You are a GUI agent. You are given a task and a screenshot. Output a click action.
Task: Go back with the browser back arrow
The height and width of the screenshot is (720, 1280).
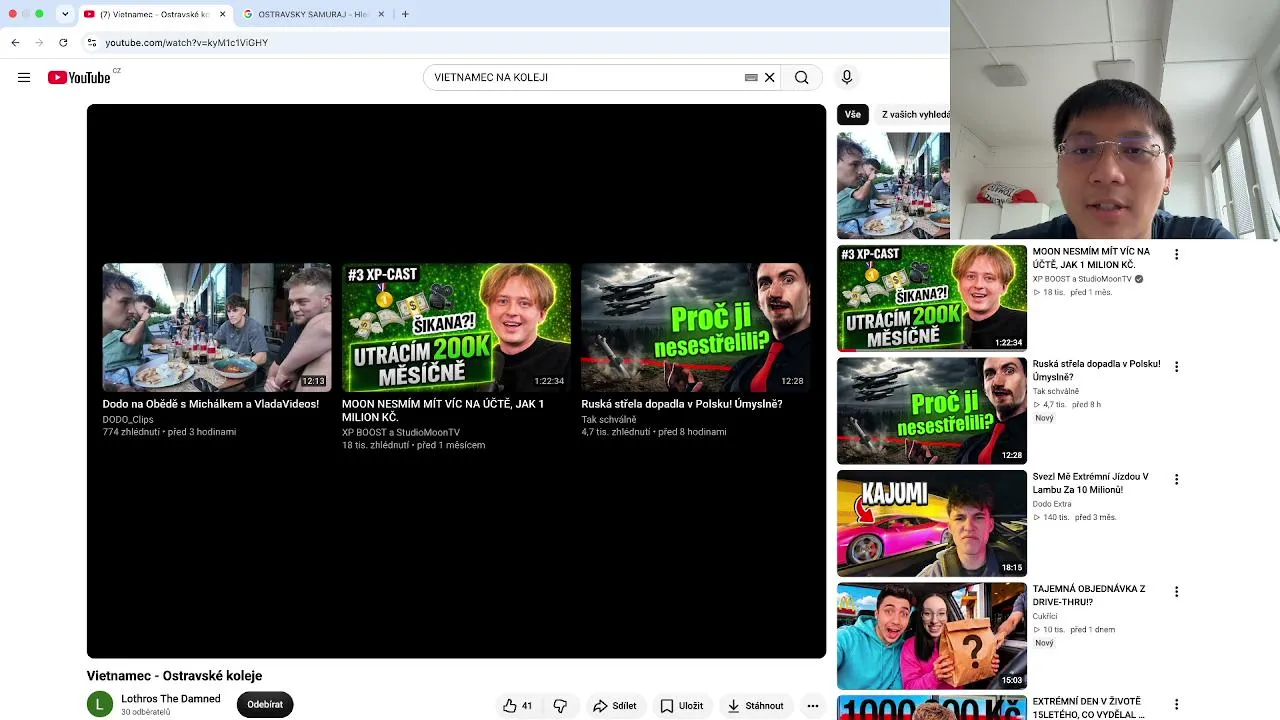[x=15, y=42]
